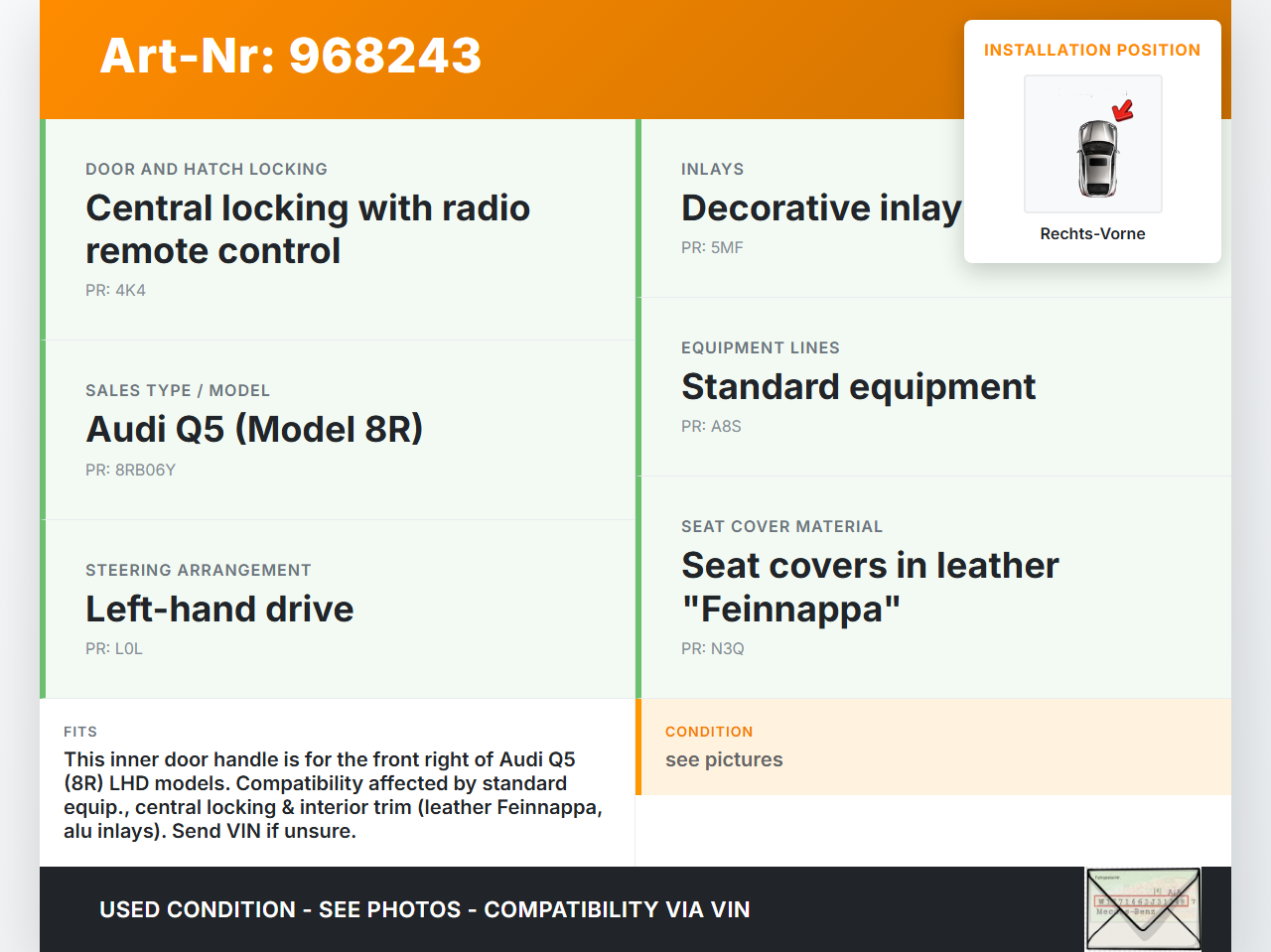
Task: Click the top-view car image
Action: 1096,157
